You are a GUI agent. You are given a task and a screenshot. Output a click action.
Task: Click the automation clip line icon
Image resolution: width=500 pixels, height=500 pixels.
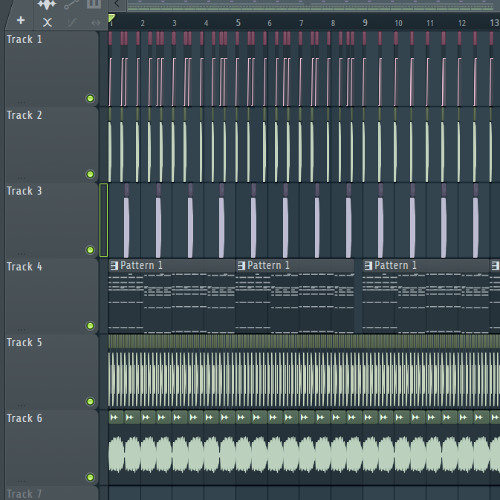[x=71, y=4]
